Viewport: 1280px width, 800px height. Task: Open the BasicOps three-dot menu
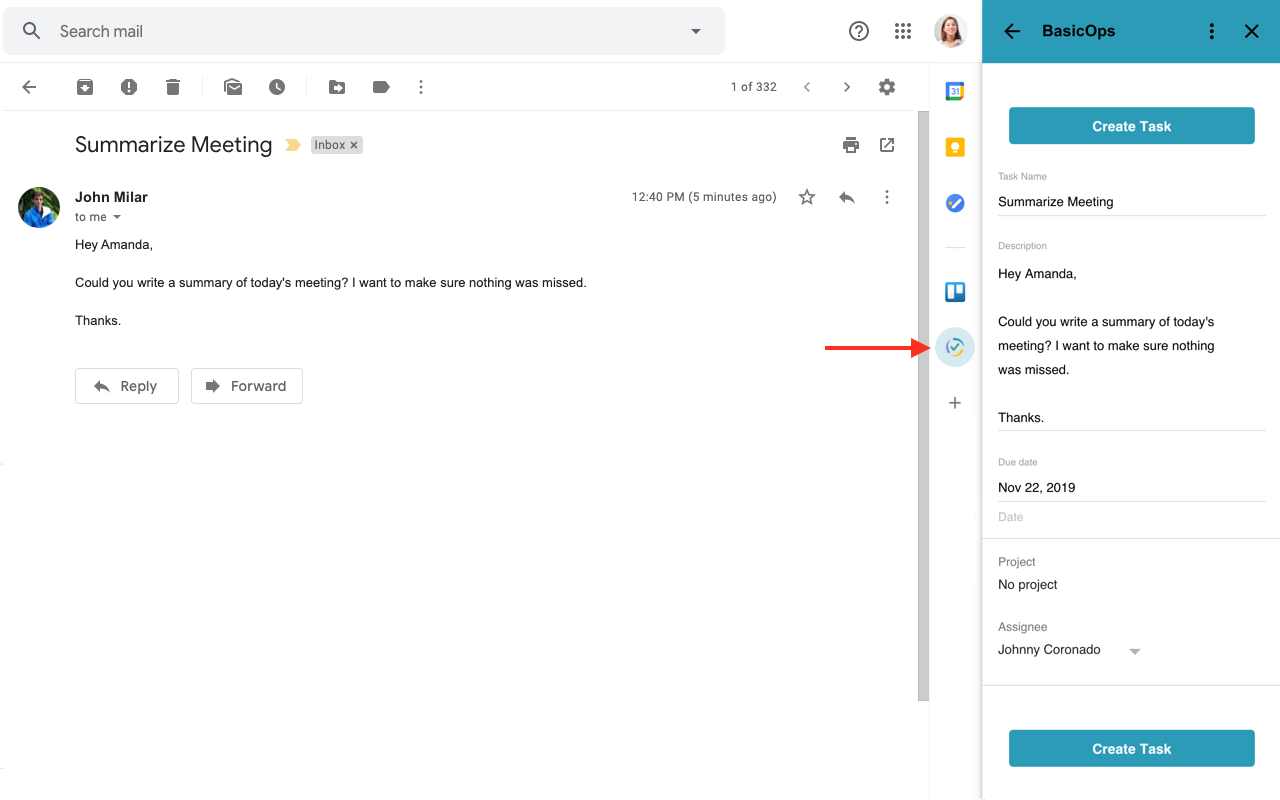pyautogui.click(x=1212, y=31)
